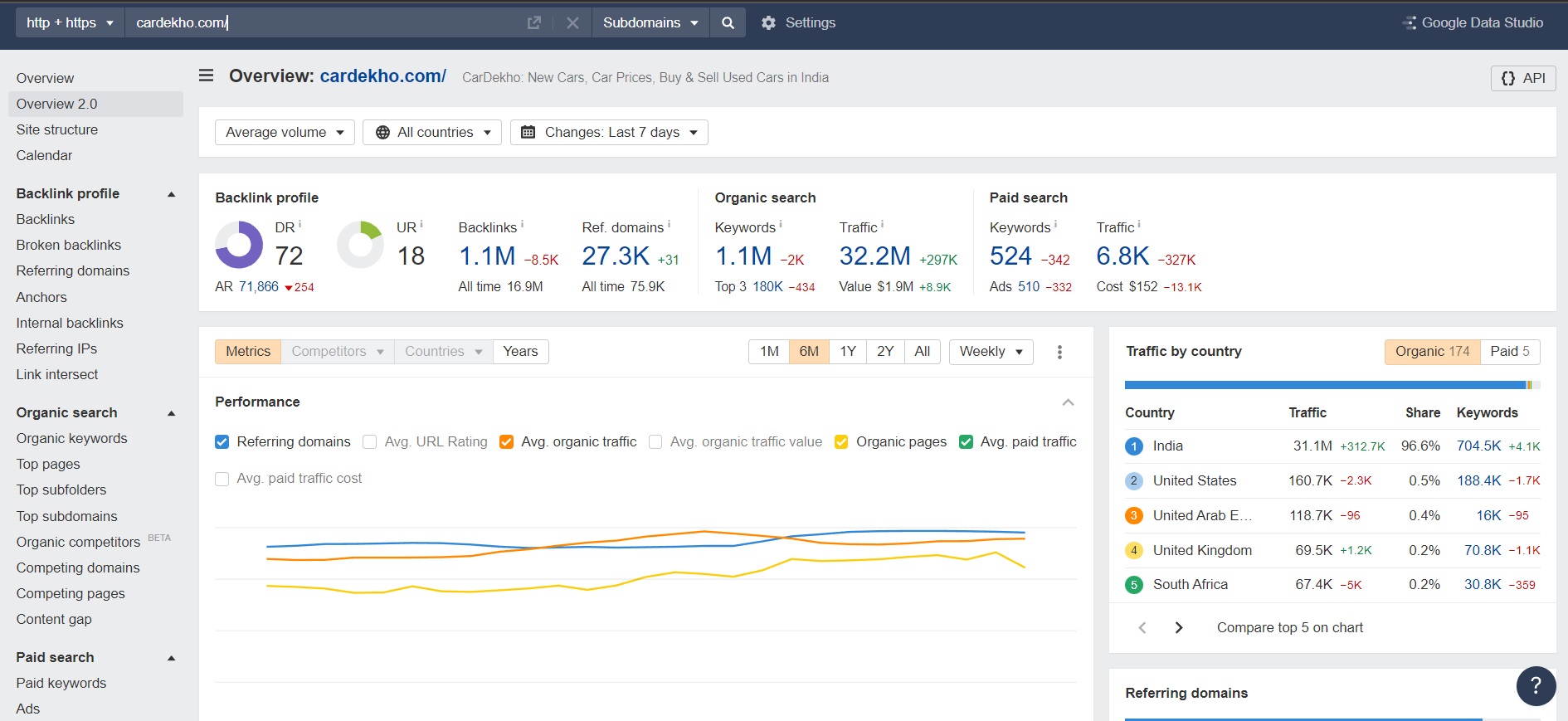Switch chart range to All

tap(922, 352)
